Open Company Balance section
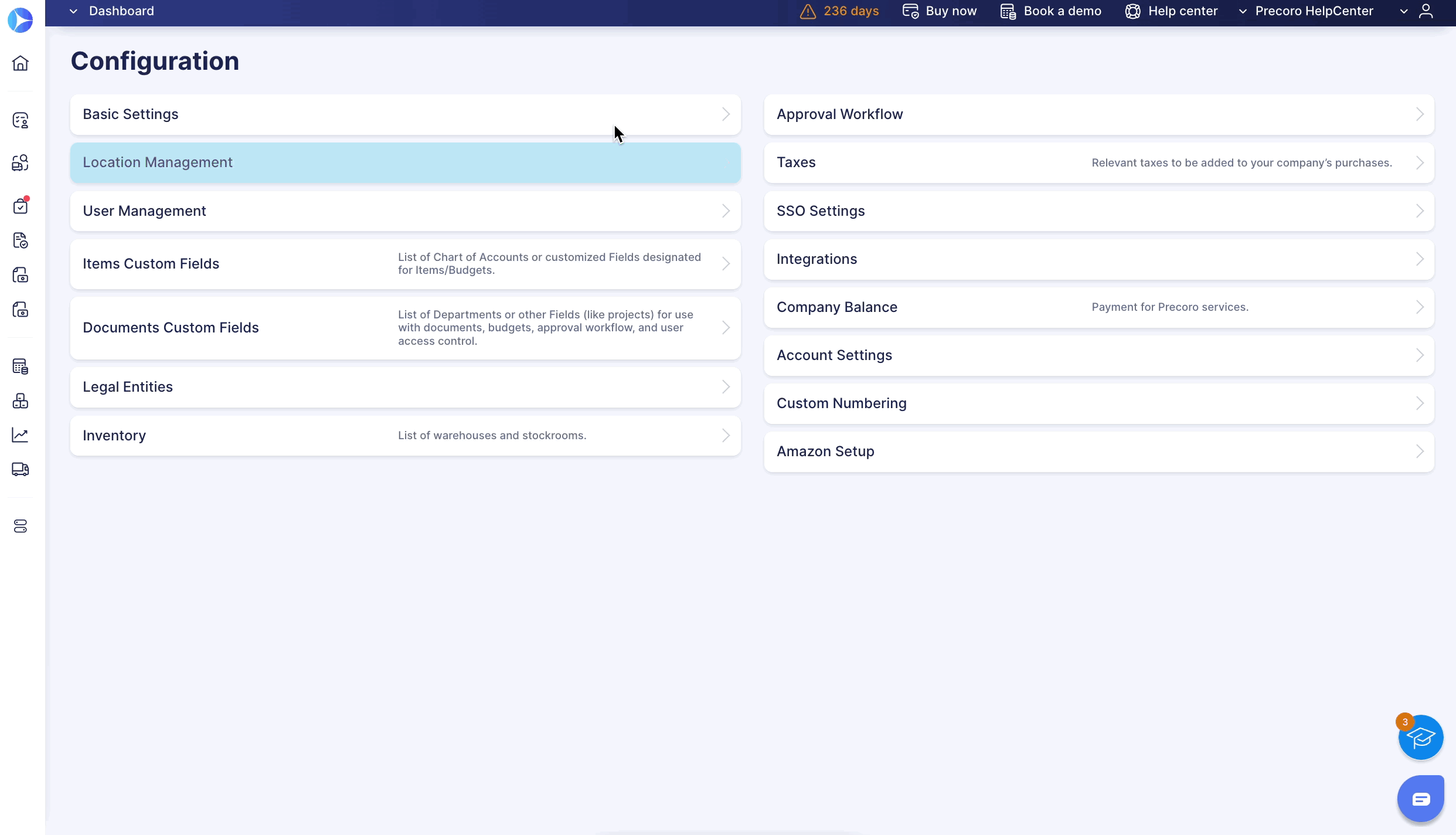The width and height of the screenshot is (1456, 835). tap(1099, 307)
